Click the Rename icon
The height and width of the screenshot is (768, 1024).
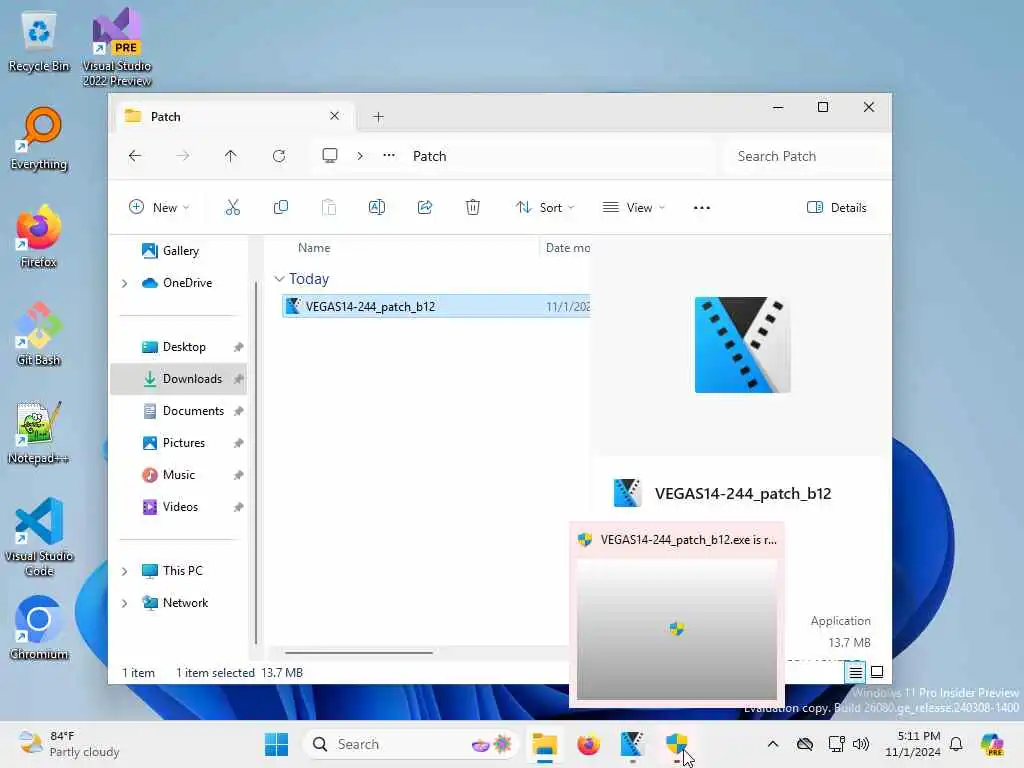377,208
